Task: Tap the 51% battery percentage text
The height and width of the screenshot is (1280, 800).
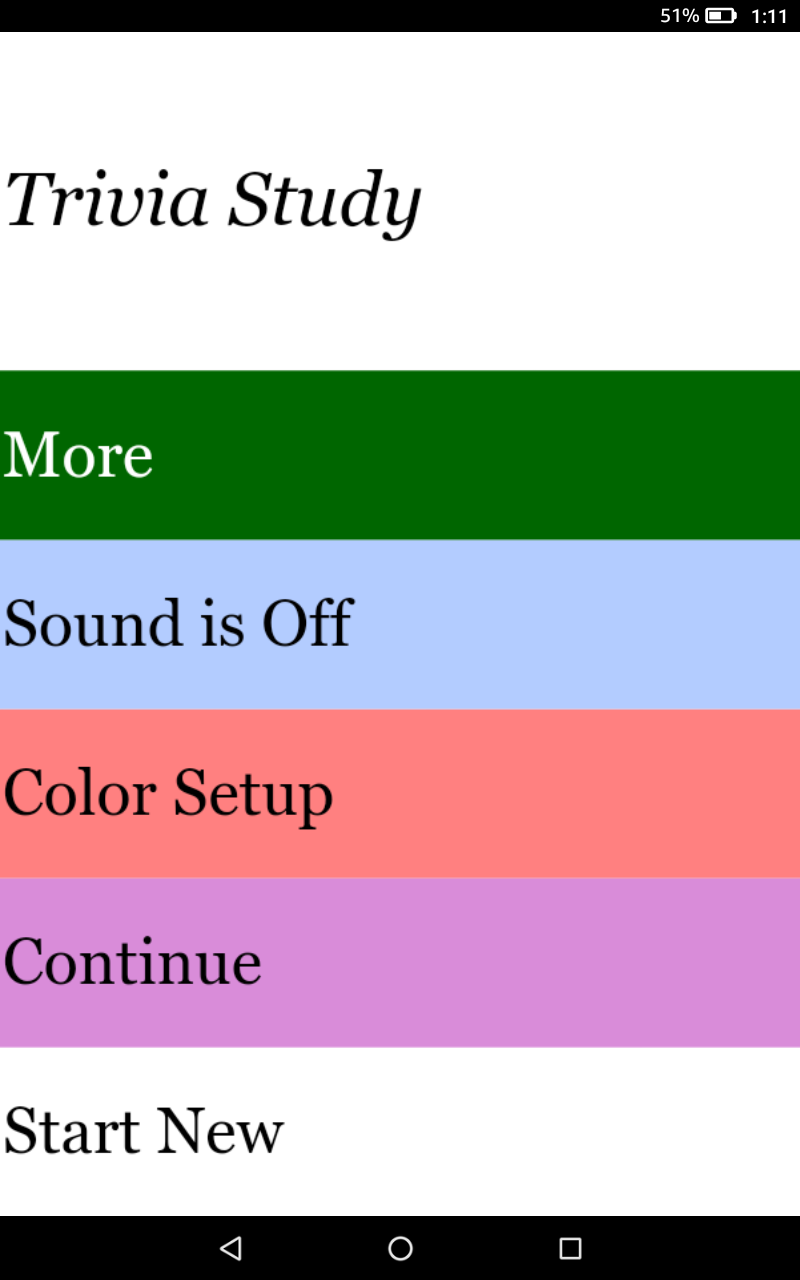Action: point(679,16)
